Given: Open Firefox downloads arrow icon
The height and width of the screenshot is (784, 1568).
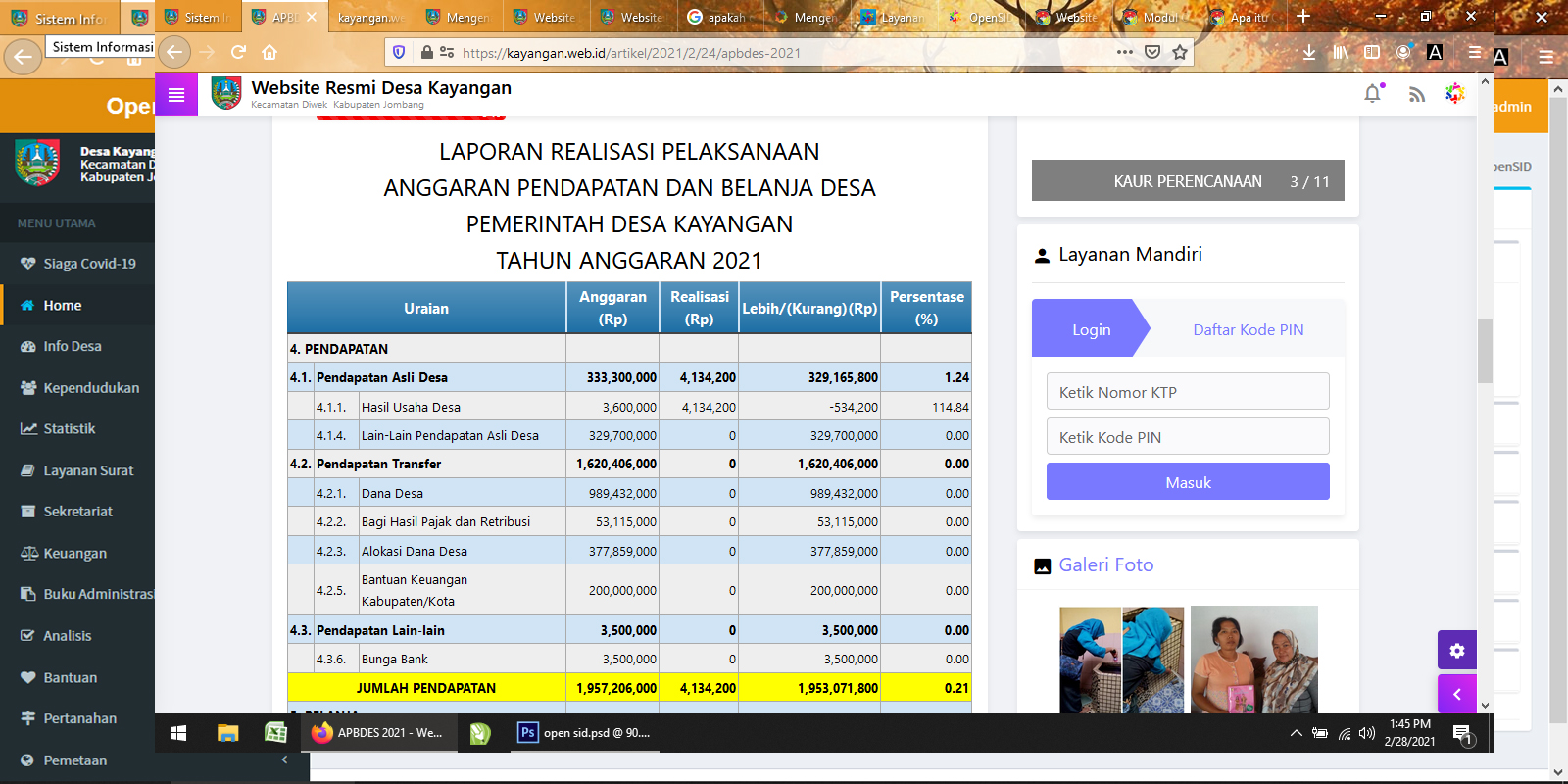Looking at the screenshot, I should pyautogui.click(x=1309, y=53).
